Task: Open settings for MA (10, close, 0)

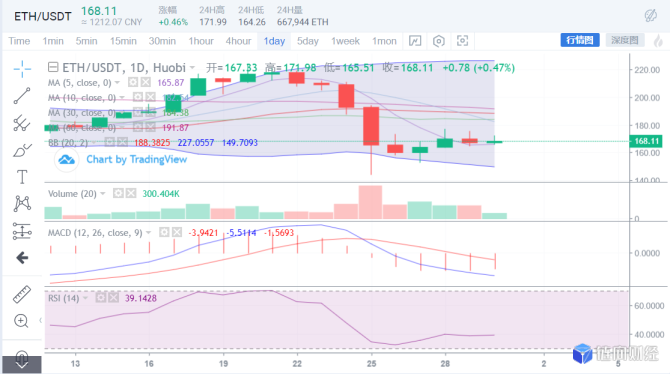Action: pyautogui.click(x=138, y=97)
